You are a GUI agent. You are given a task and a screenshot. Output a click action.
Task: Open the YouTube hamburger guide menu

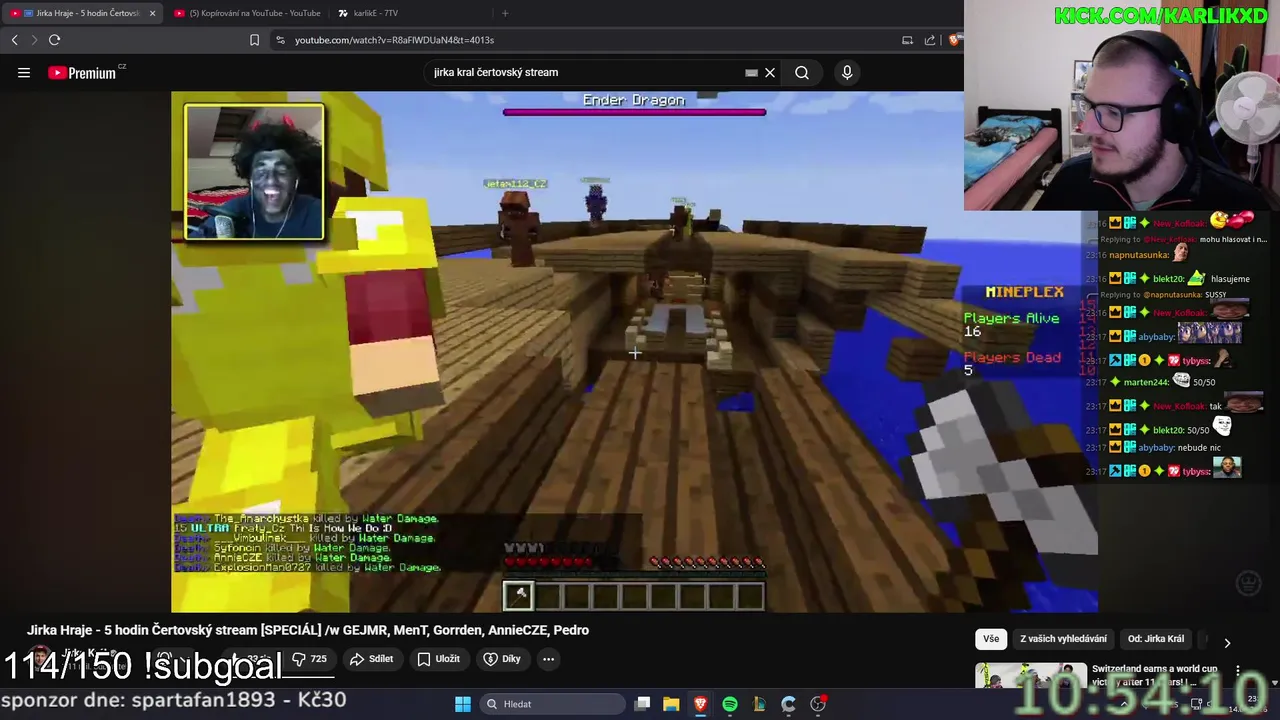[x=24, y=72]
